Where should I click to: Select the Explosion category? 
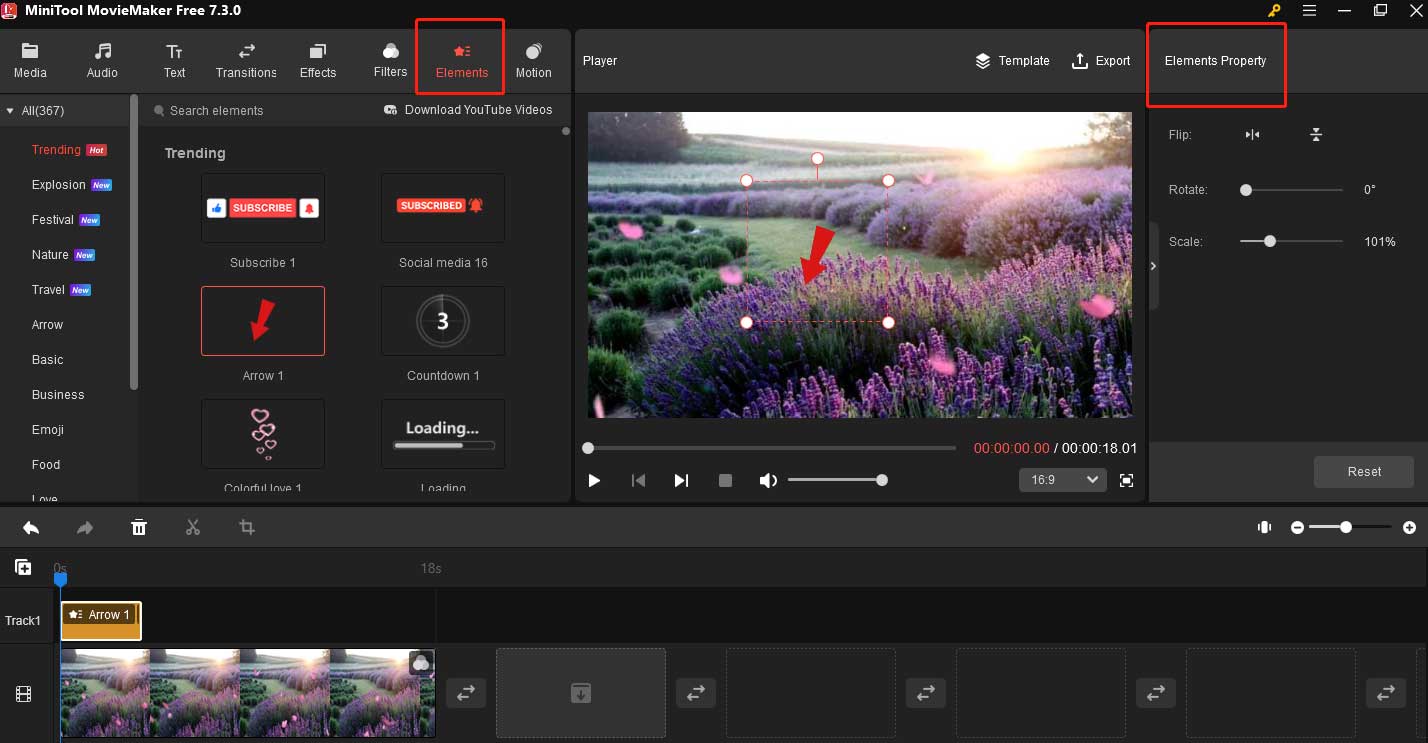[59, 185]
